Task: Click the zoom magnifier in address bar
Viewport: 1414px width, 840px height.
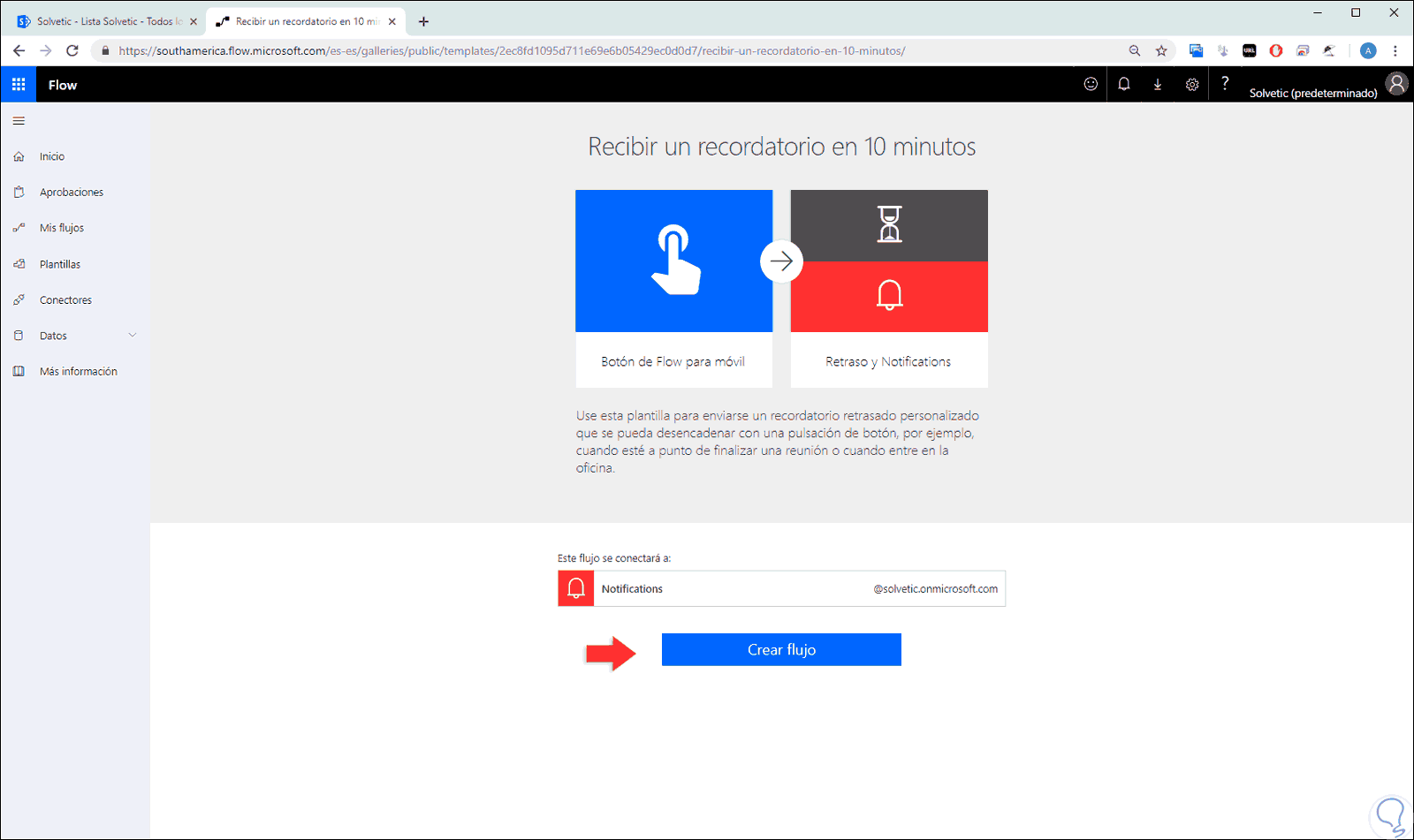Action: point(1135,50)
